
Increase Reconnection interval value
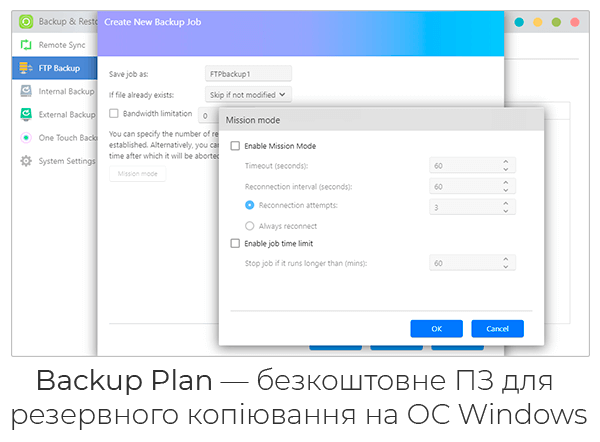505,183
